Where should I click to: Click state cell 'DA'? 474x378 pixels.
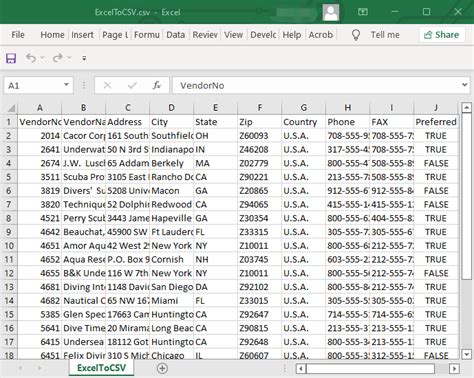pos(216,287)
